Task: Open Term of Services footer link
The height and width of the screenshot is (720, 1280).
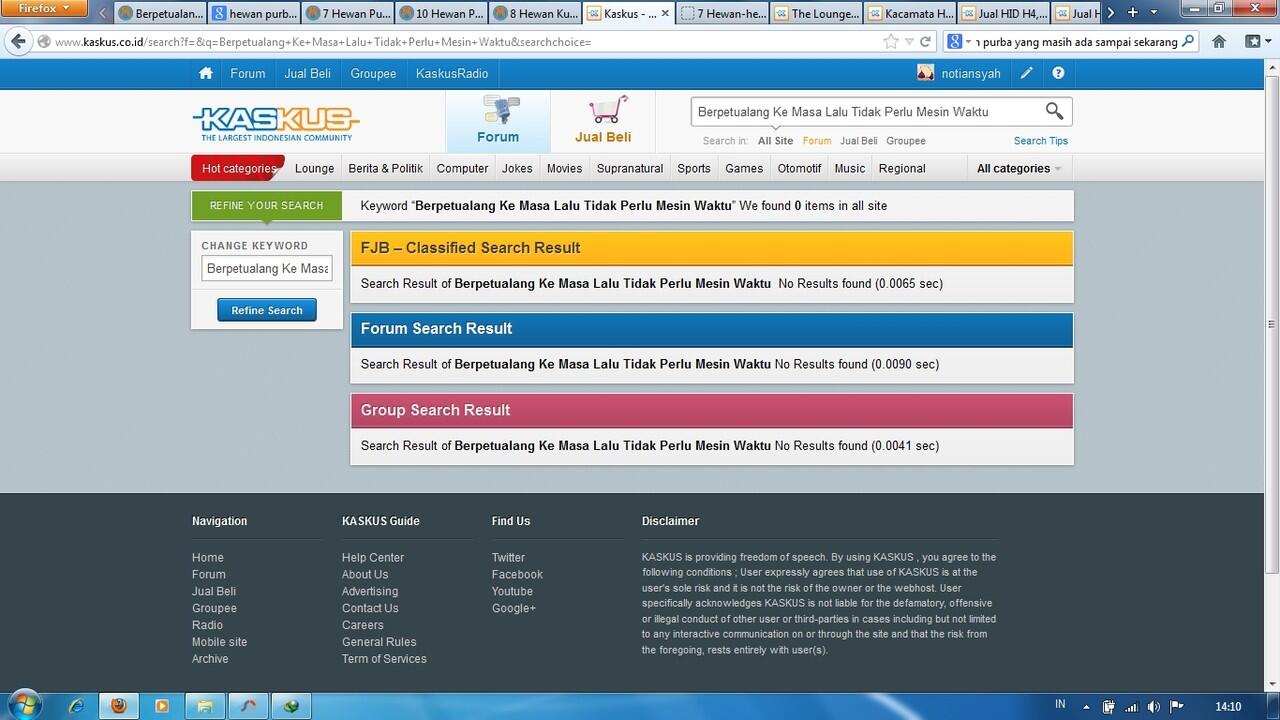Action: (x=384, y=659)
